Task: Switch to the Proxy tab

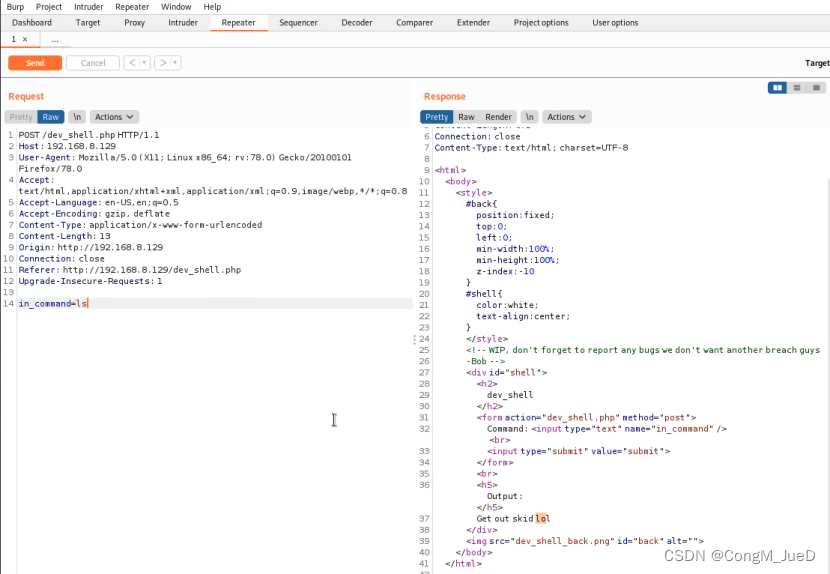Action: 134,23
